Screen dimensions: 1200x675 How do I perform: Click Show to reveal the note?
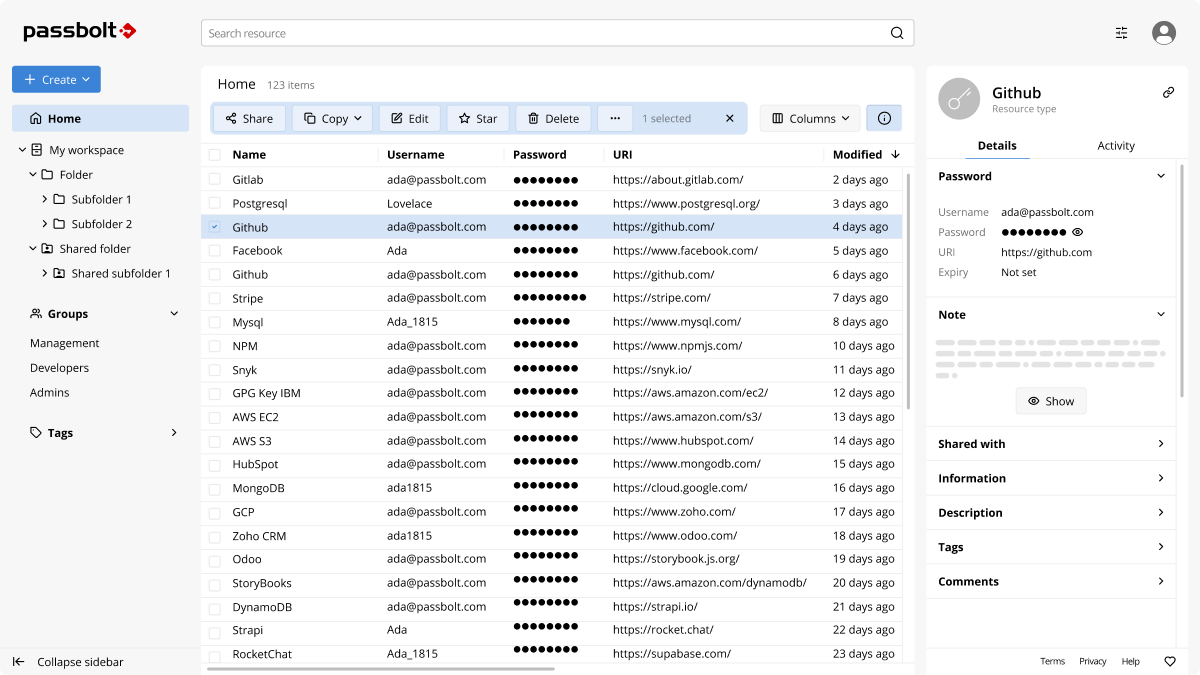(x=1051, y=401)
